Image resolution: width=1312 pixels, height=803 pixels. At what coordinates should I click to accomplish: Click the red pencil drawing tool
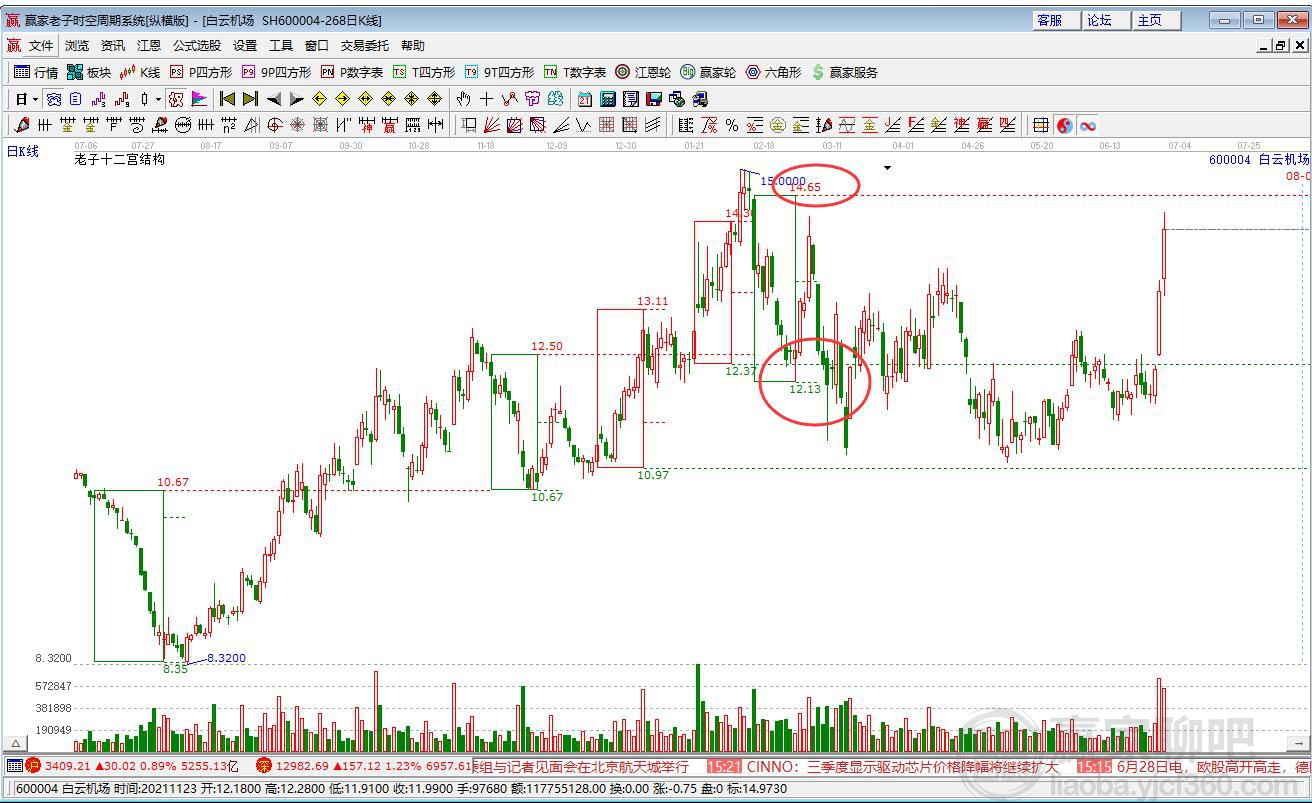coord(22,125)
